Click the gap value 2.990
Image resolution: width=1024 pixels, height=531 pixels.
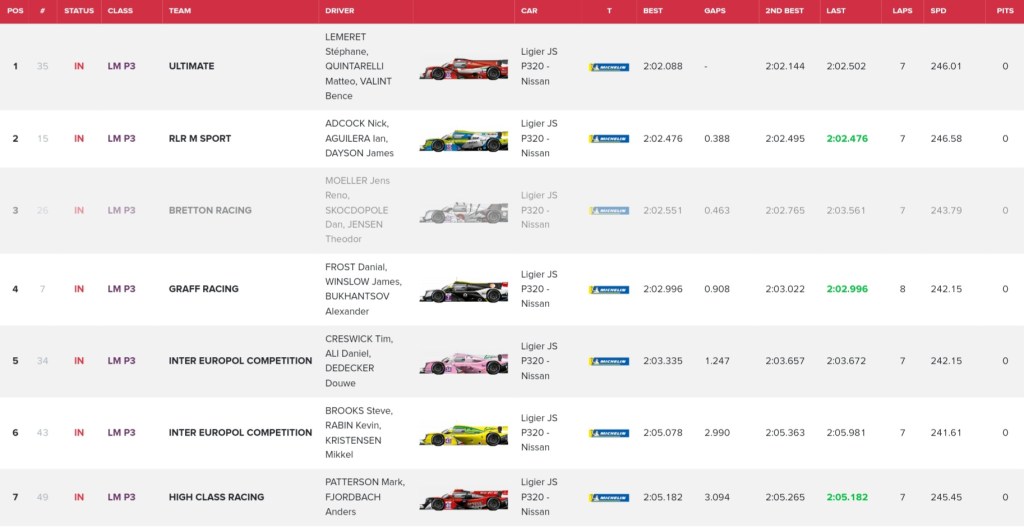tap(716, 432)
